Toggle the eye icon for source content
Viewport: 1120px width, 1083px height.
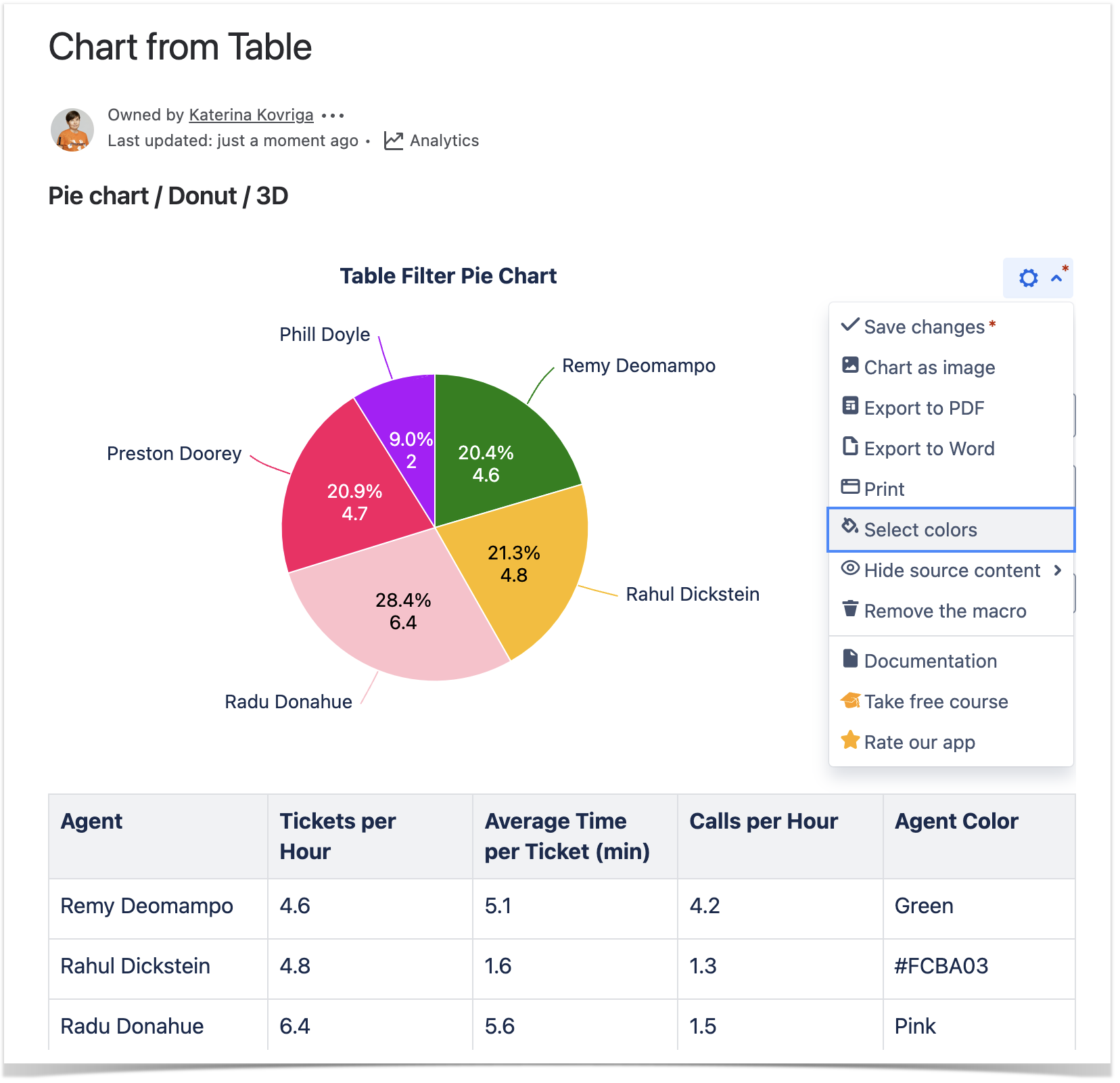pos(850,568)
